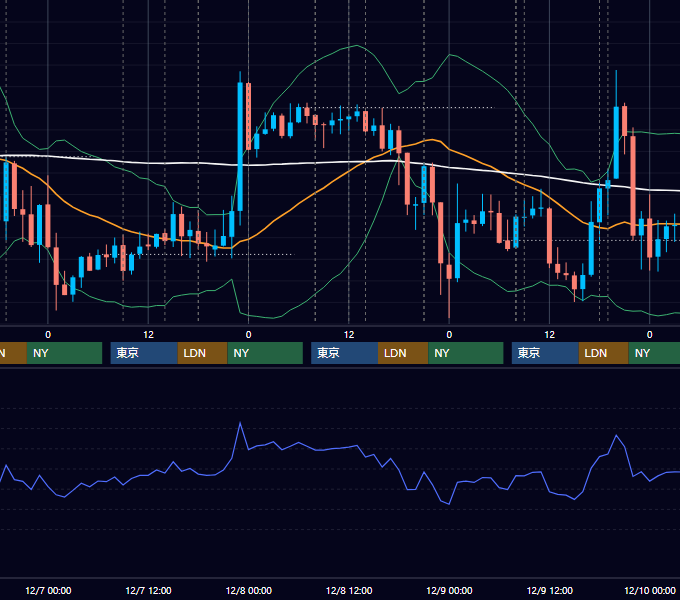680x600 pixels.
Task: Click the hour label 12 above 12/8 12:00
Action: tap(349, 335)
